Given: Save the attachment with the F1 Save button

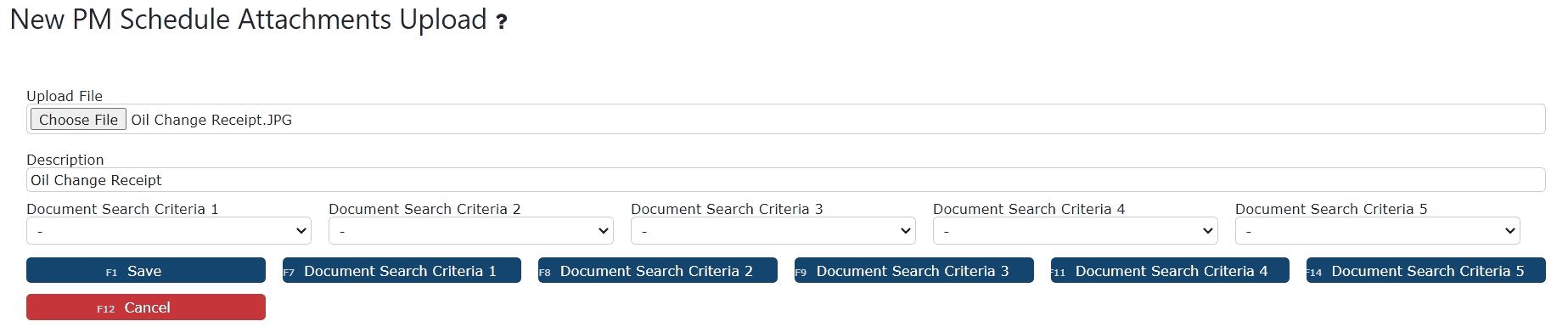Looking at the screenshot, I should pos(146,271).
